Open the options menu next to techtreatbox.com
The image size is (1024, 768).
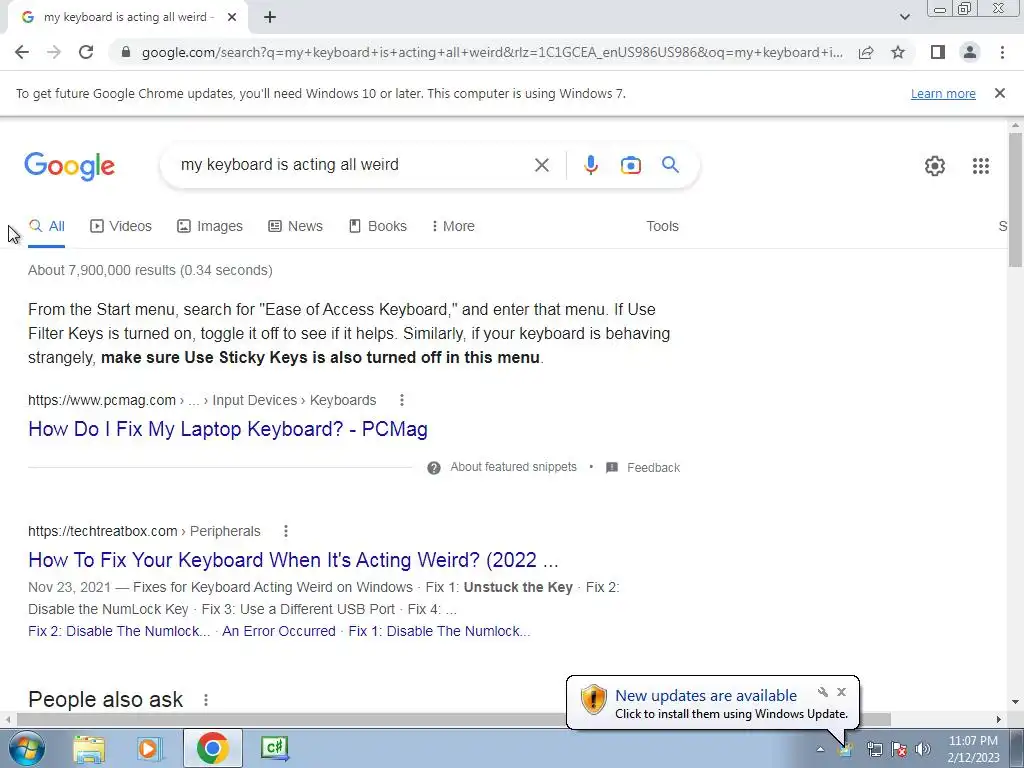(x=285, y=531)
